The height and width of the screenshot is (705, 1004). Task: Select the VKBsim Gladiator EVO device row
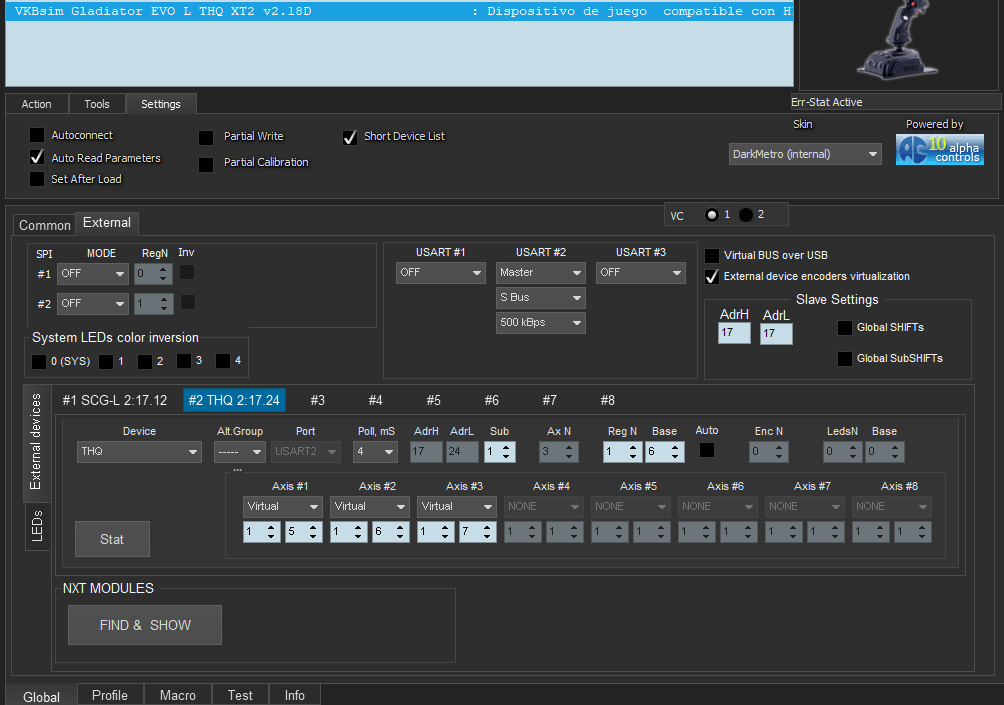click(x=400, y=12)
